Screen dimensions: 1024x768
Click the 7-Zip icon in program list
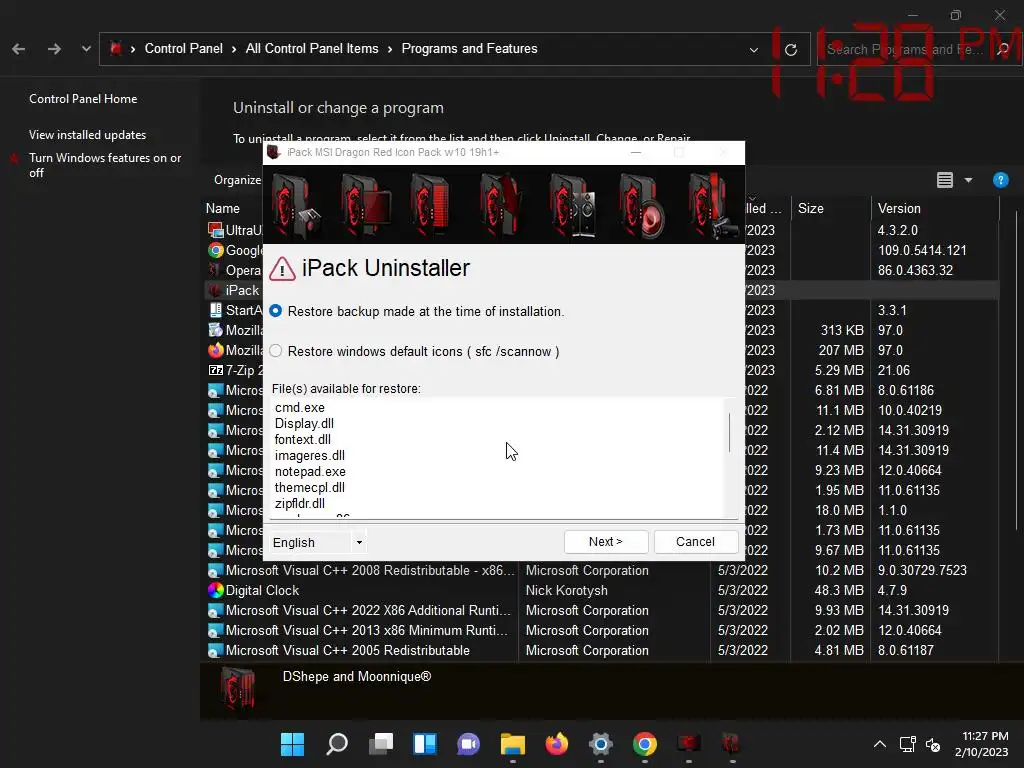click(x=216, y=370)
